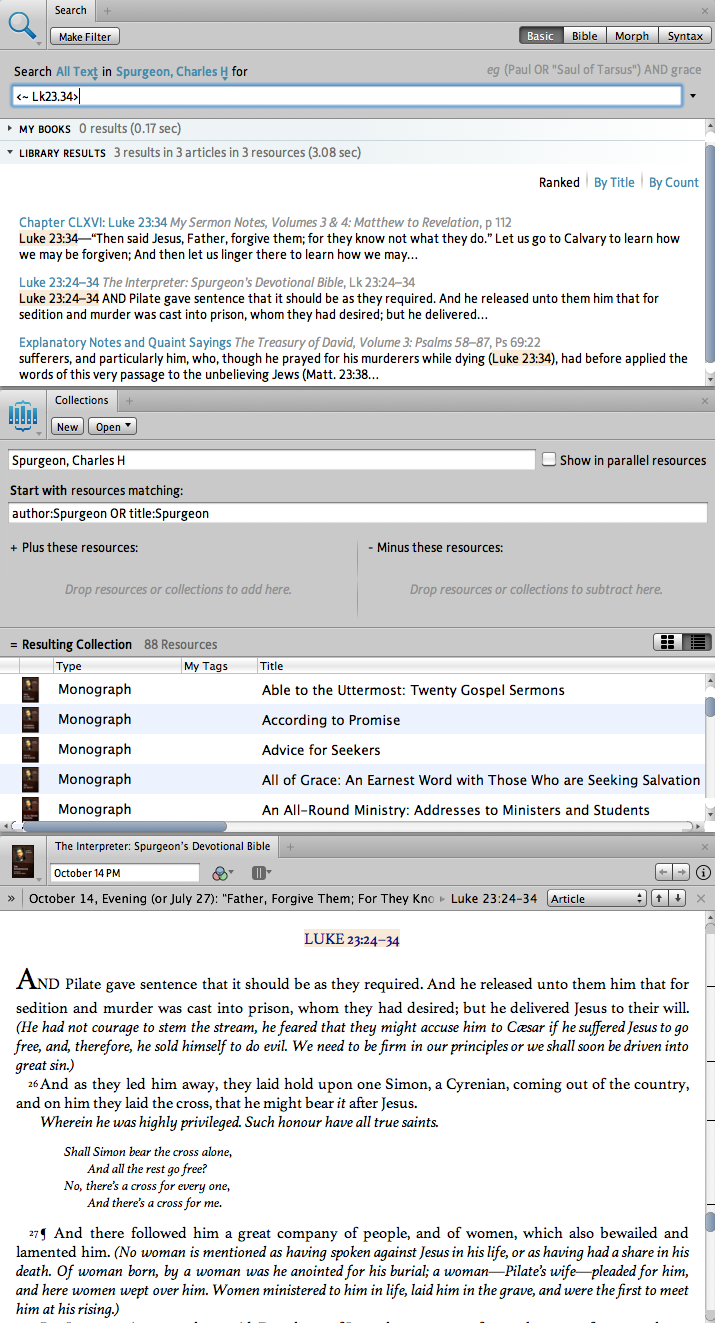Open the collections Open dropdown

[x=112, y=427]
